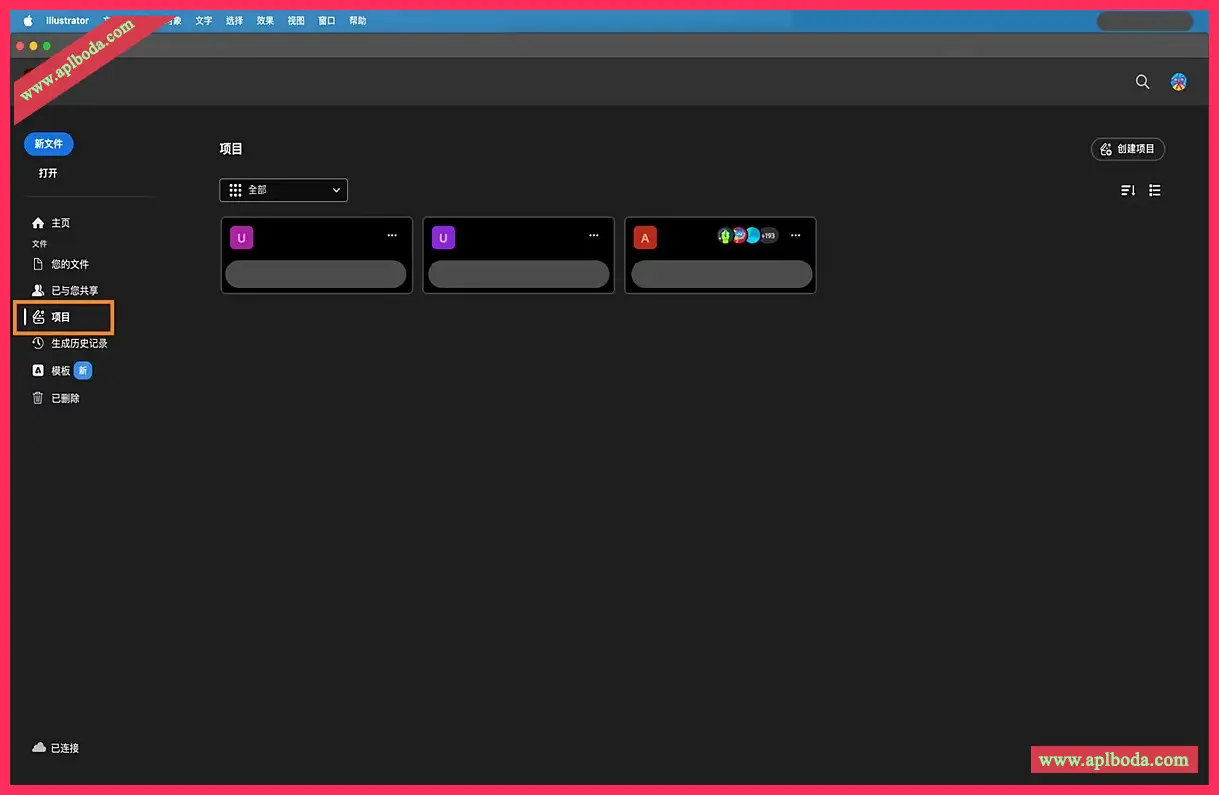Open 模板 templates in sidebar
Screen dimensions: 1219x795
(x=61, y=370)
